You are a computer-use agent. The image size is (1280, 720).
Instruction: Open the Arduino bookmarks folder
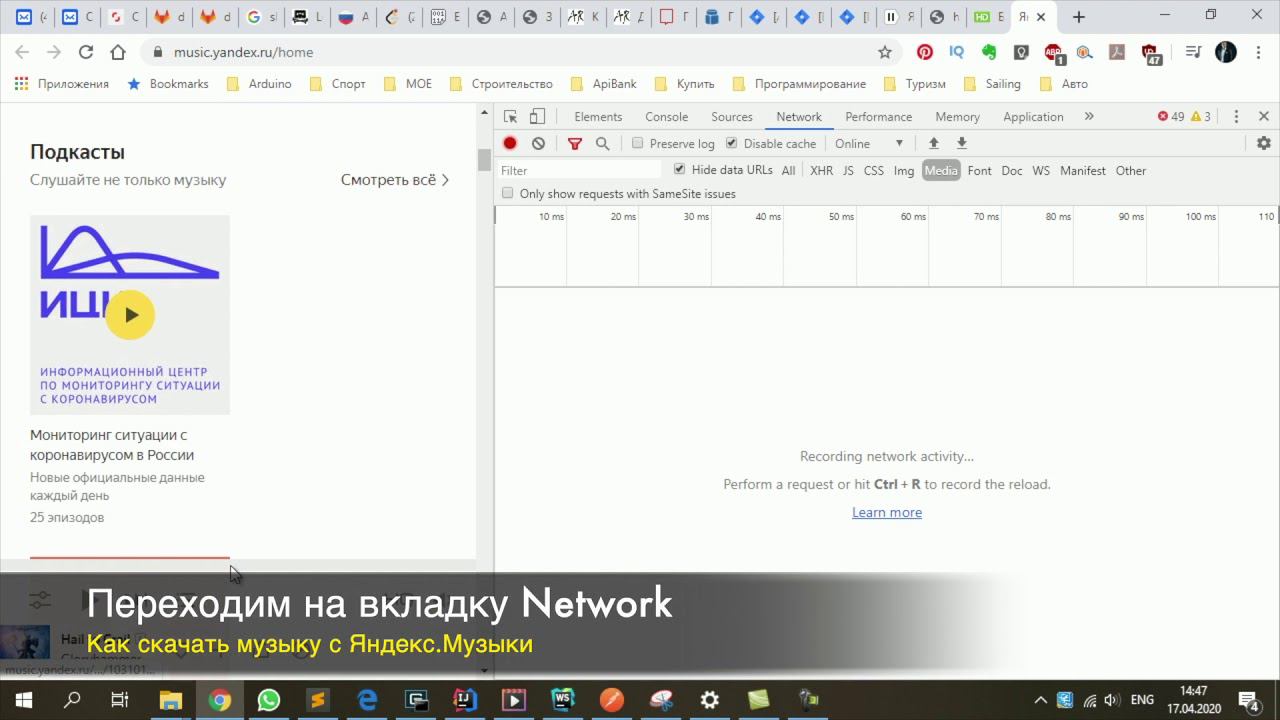point(259,84)
